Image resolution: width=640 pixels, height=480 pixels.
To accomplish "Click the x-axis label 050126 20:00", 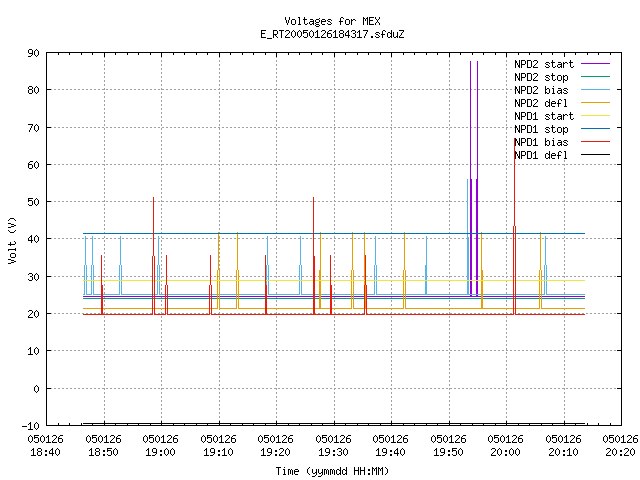I will coord(506,446).
